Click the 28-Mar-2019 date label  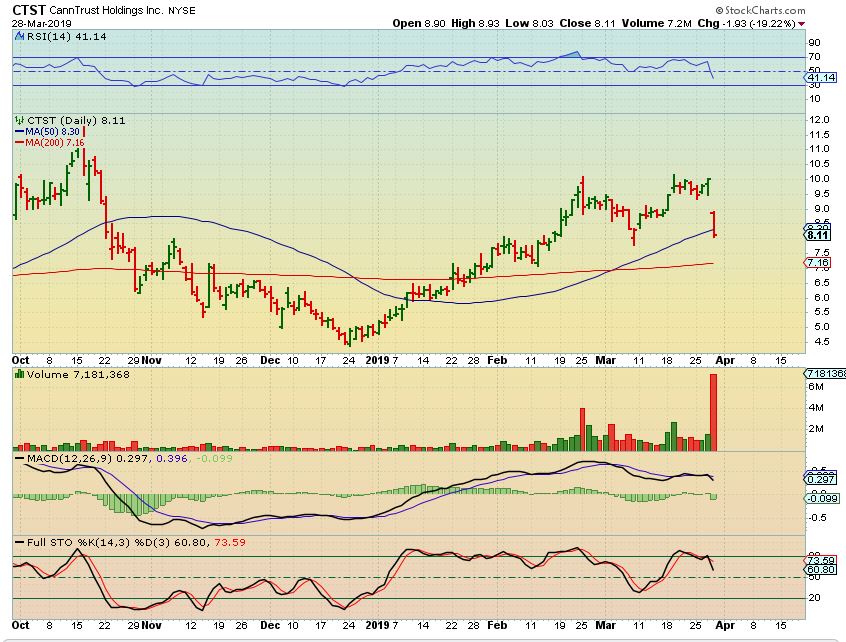pyautogui.click(x=42, y=23)
